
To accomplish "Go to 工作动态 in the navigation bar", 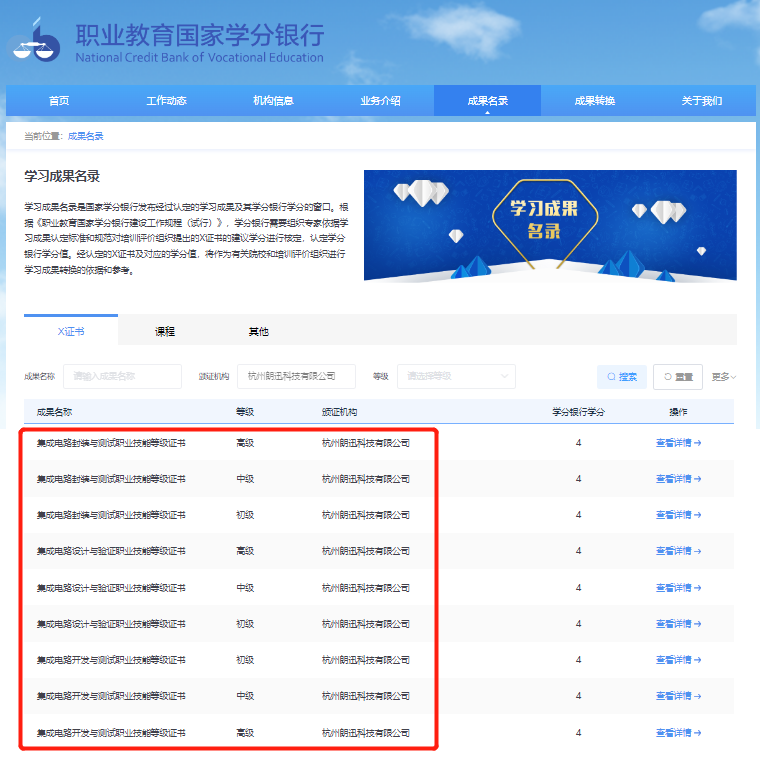I will tap(166, 101).
